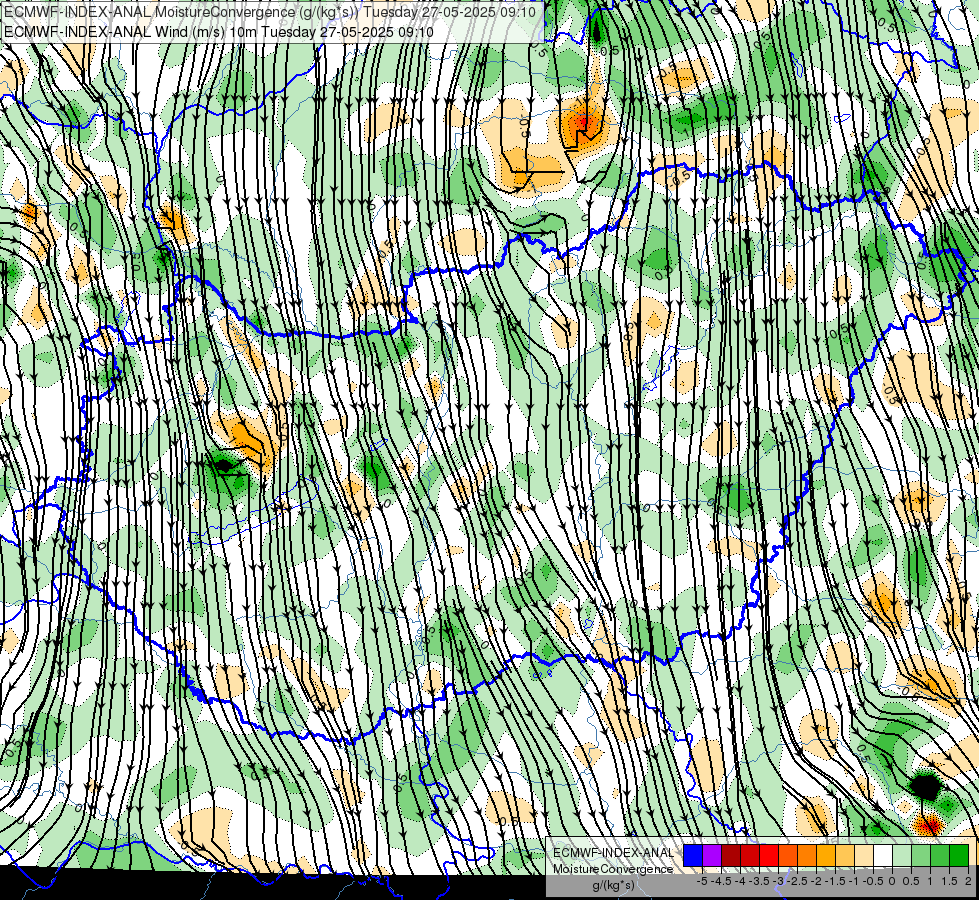Click the g/(kg*s) unit label in legend
Image resolution: width=979 pixels, height=900 pixels.
(x=614, y=886)
